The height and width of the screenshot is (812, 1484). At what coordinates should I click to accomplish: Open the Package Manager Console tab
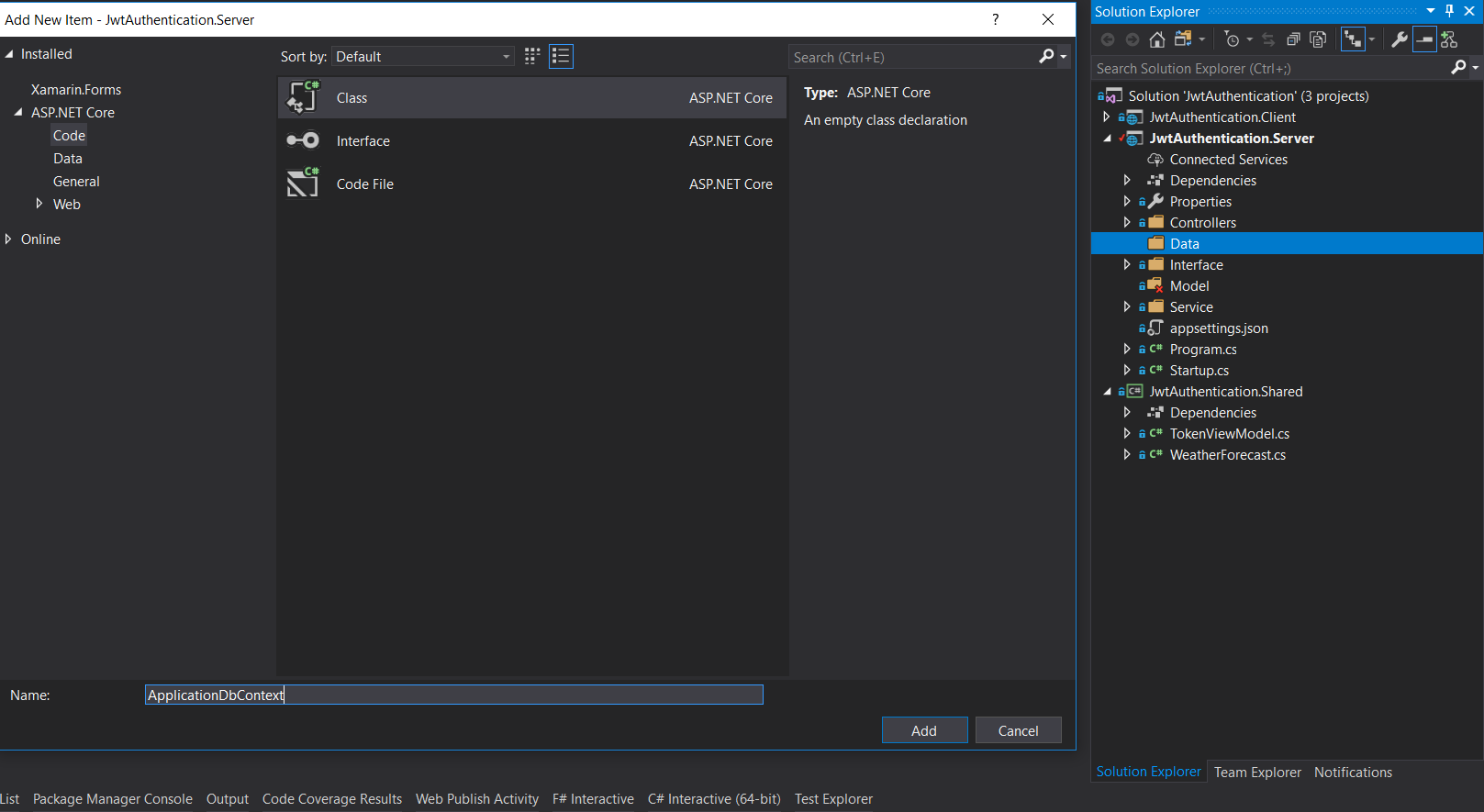pos(113,798)
